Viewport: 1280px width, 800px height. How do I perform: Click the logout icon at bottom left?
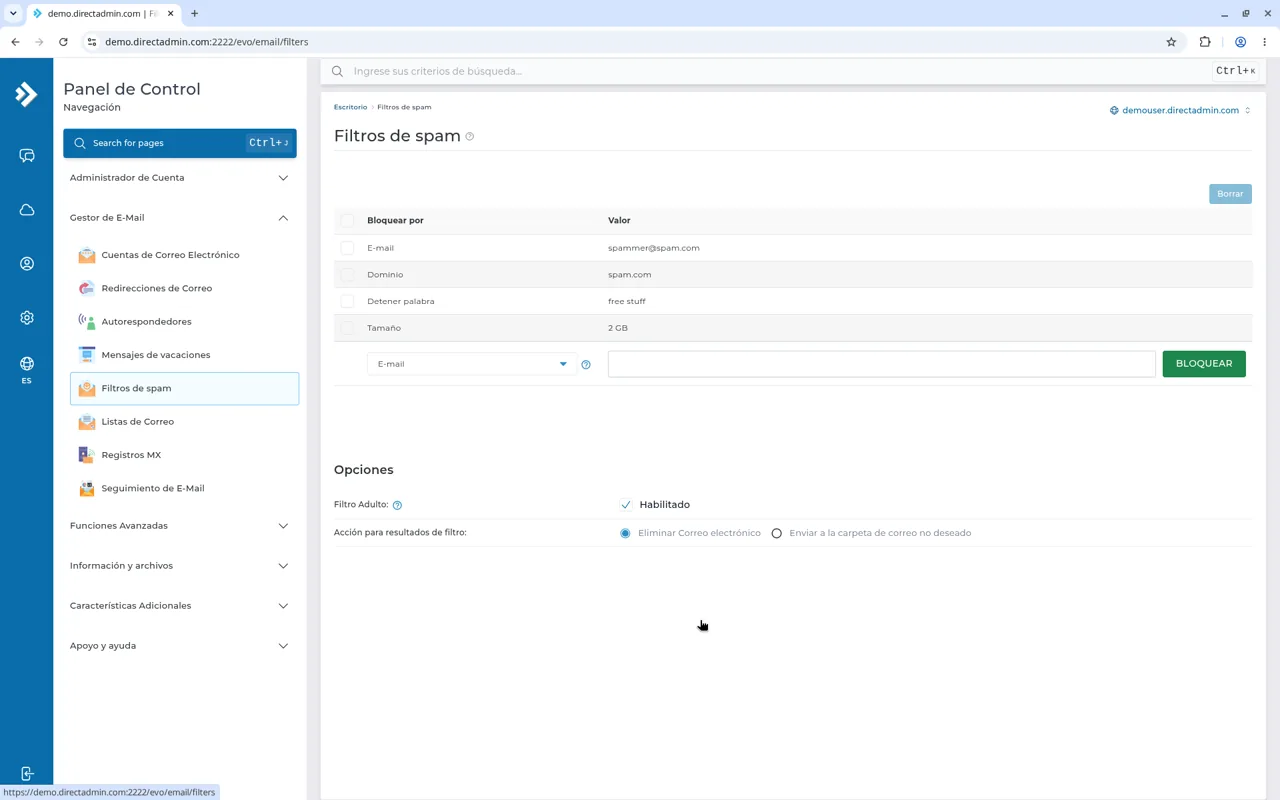pyautogui.click(x=27, y=774)
